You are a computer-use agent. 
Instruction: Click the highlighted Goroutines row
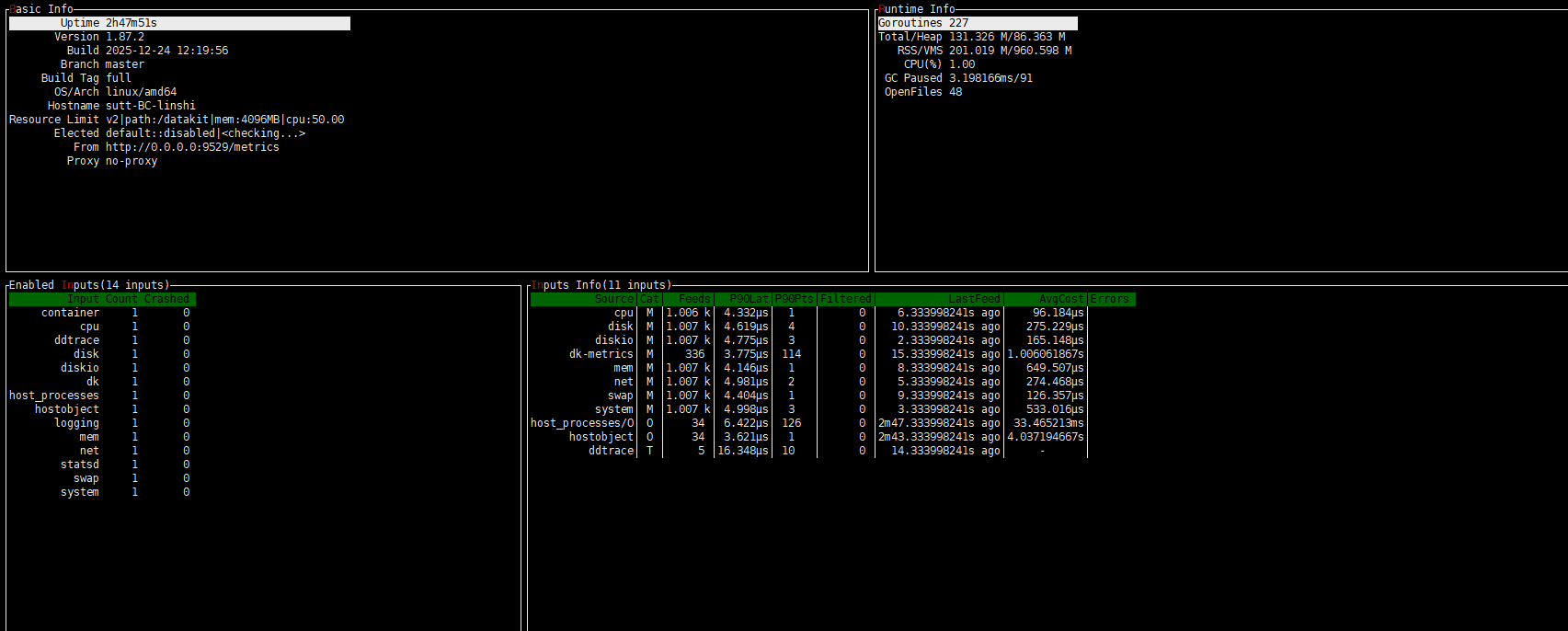(977, 23)
